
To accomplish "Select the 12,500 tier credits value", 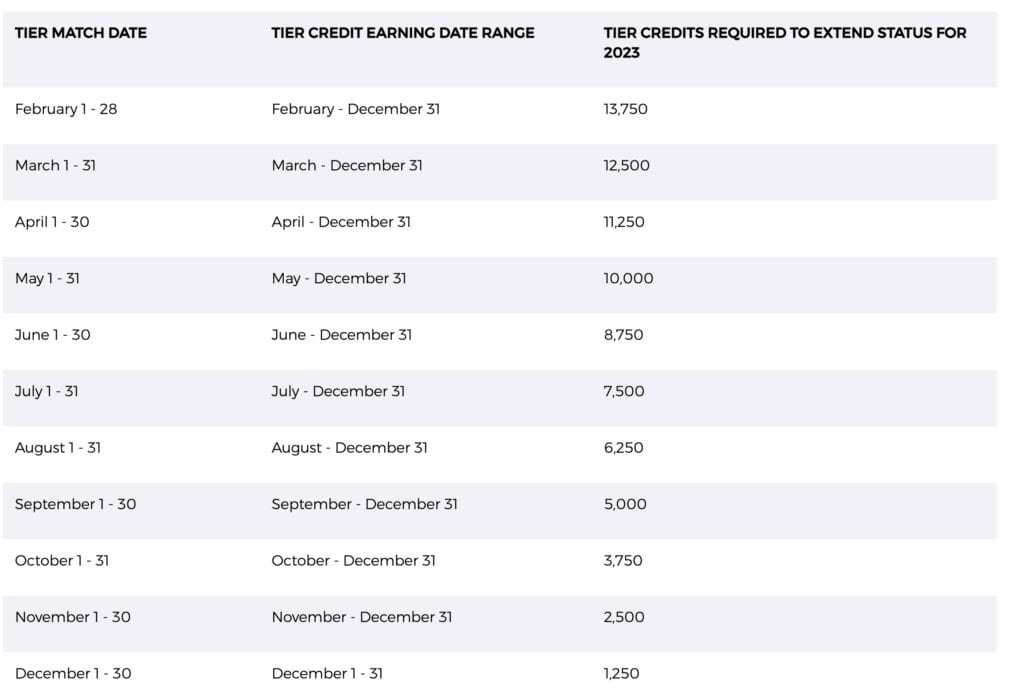I will tap(626, 165).
